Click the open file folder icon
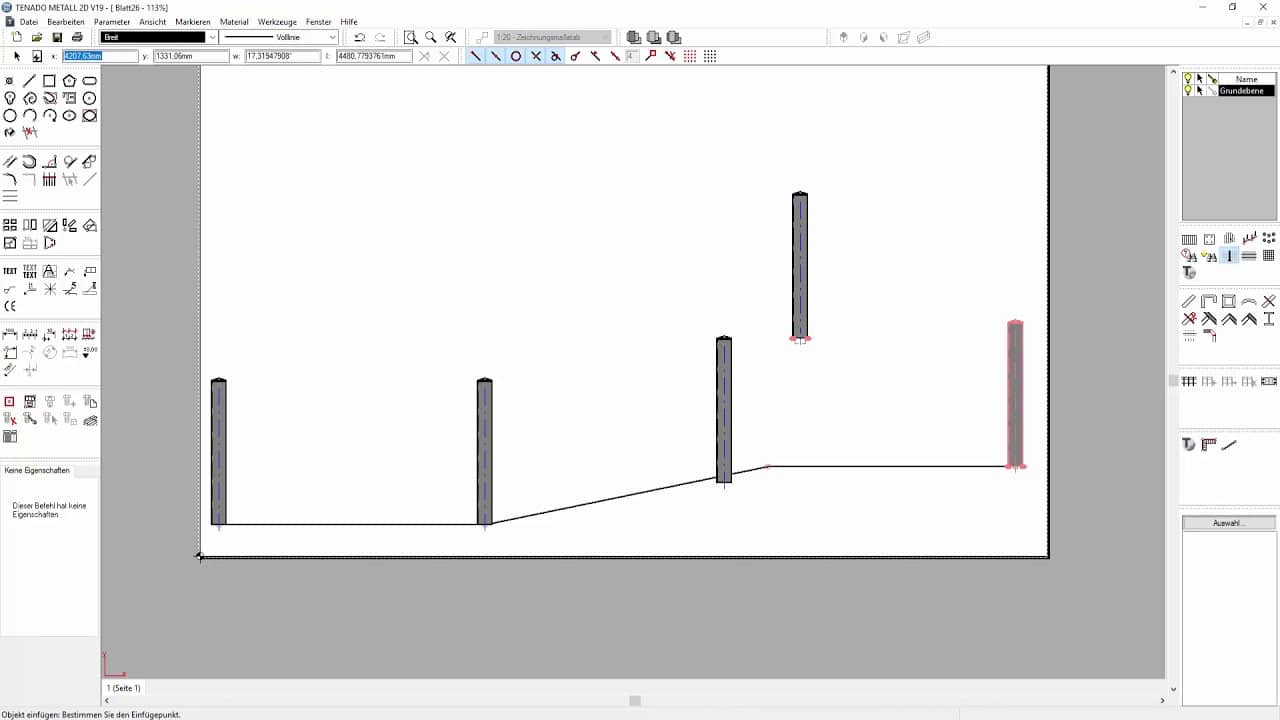The image size is (1280, 720). [36, 37]
